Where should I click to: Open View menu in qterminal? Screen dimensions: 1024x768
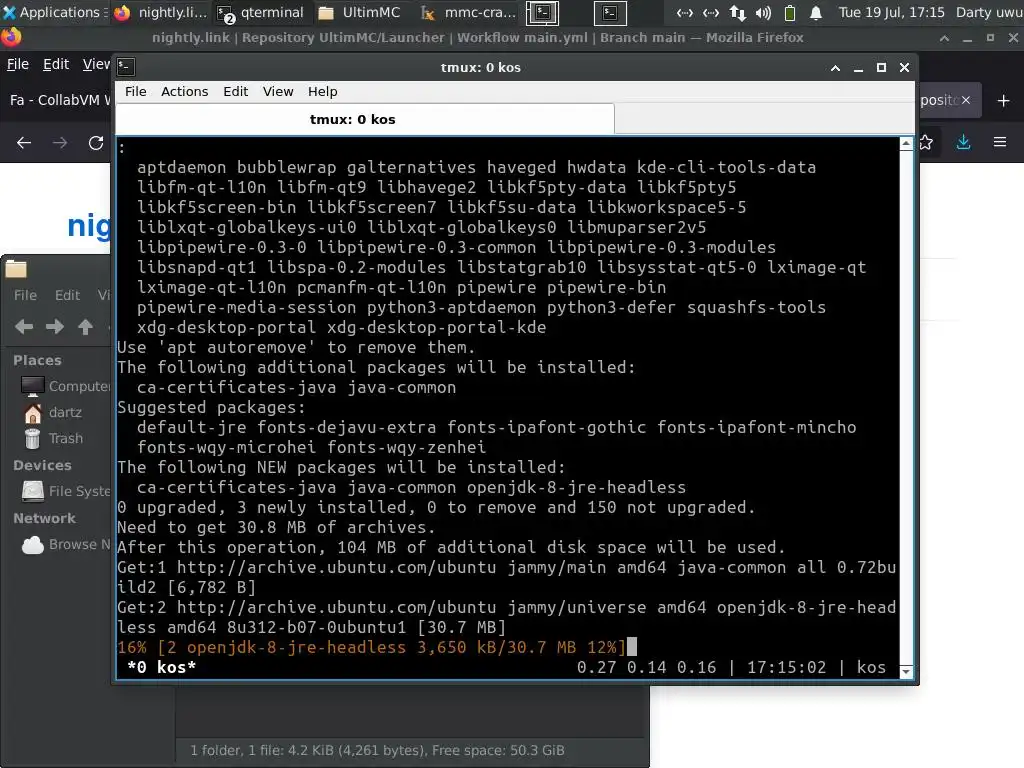[x=278, y=91]
